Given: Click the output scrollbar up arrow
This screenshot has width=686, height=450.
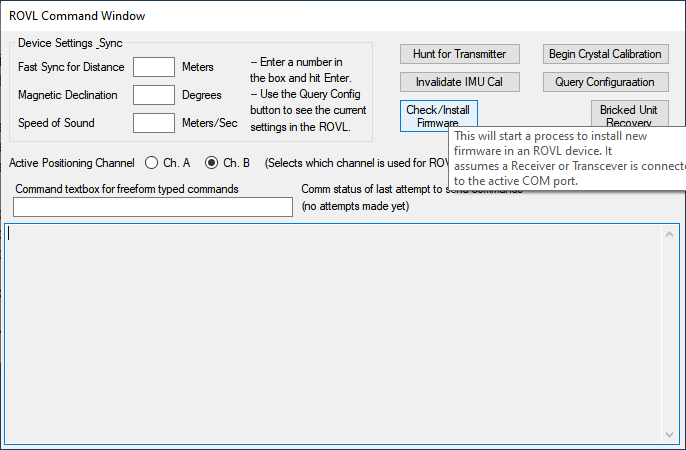Looking at the screenshot, I should 670,234.
